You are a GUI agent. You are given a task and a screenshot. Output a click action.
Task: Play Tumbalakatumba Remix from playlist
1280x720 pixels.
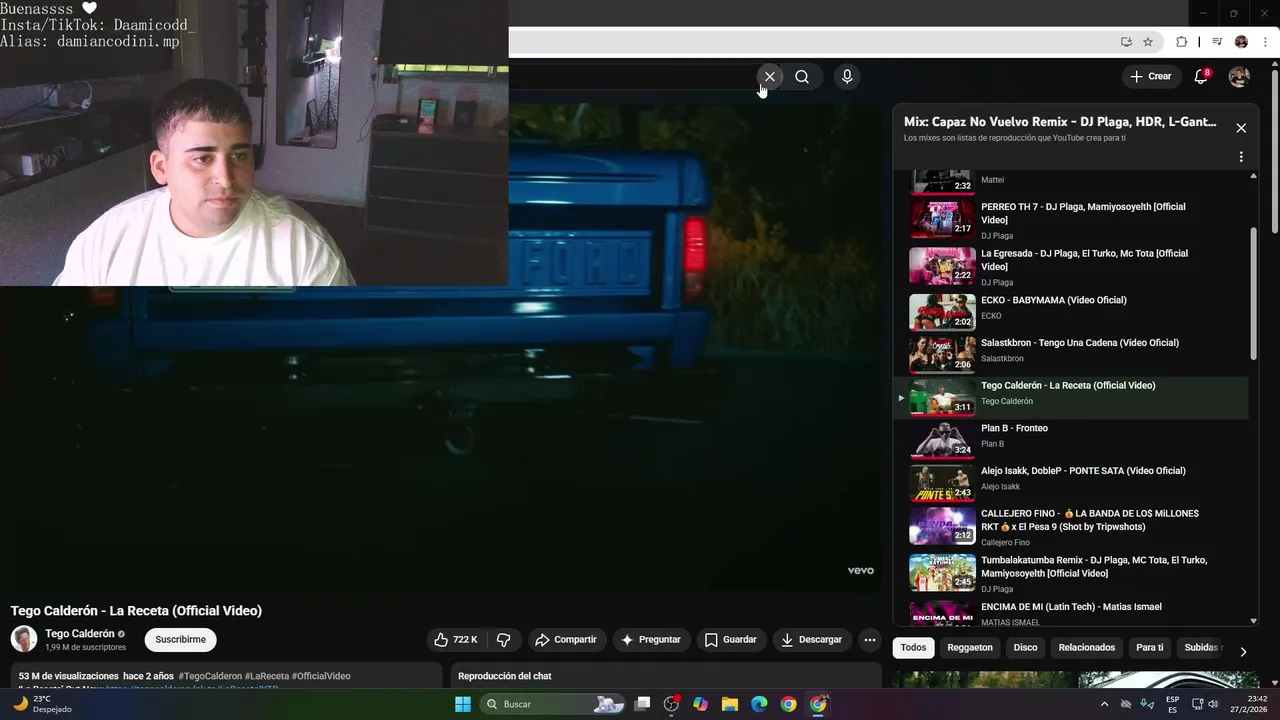1070,574
